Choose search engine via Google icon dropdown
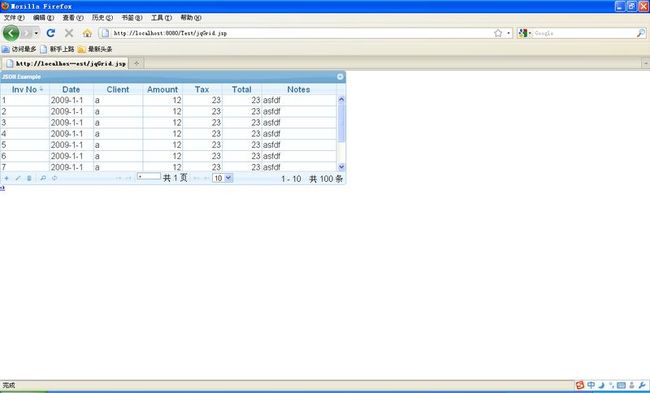The width and height of the screenshot is (650, 393). 524,33
